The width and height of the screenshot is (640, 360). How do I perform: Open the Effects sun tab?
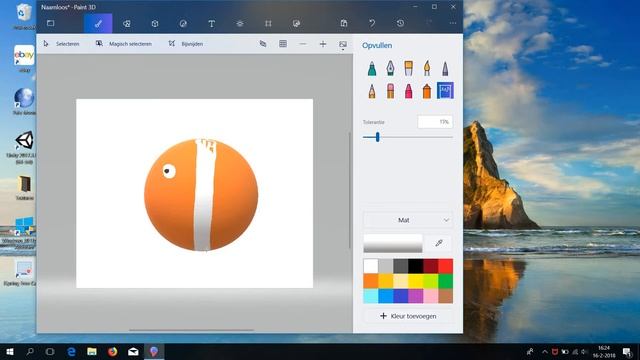click(x=240, y=24)
